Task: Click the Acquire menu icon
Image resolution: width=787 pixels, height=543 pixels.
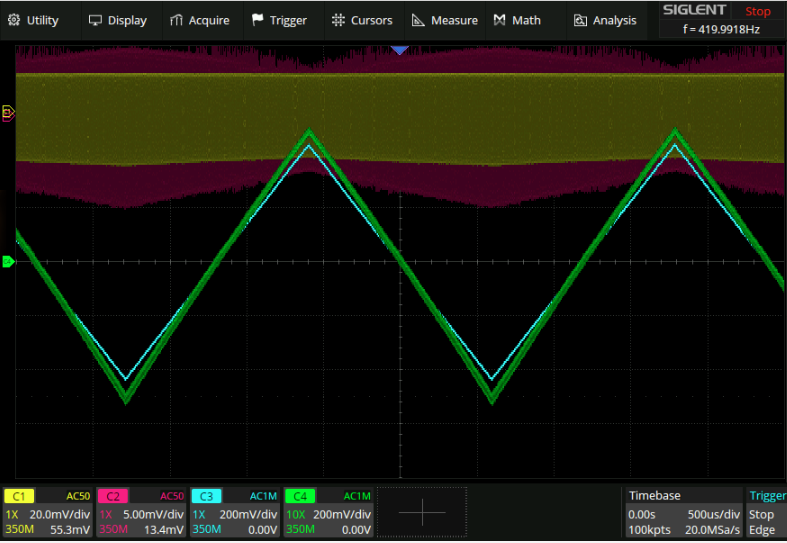Action: (177, 20)
